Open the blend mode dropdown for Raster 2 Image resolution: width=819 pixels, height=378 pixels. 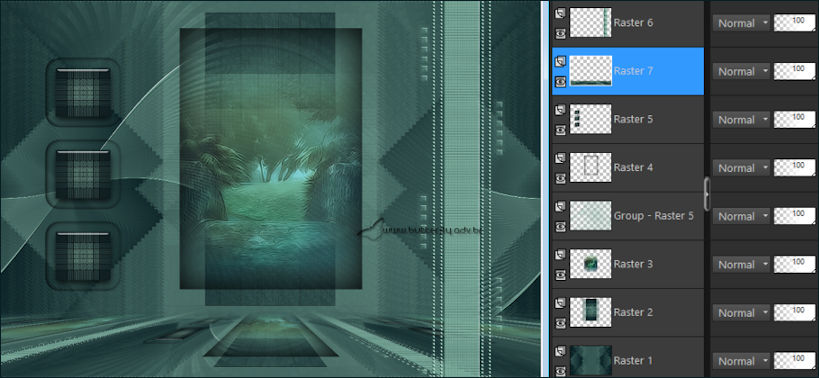741,313
